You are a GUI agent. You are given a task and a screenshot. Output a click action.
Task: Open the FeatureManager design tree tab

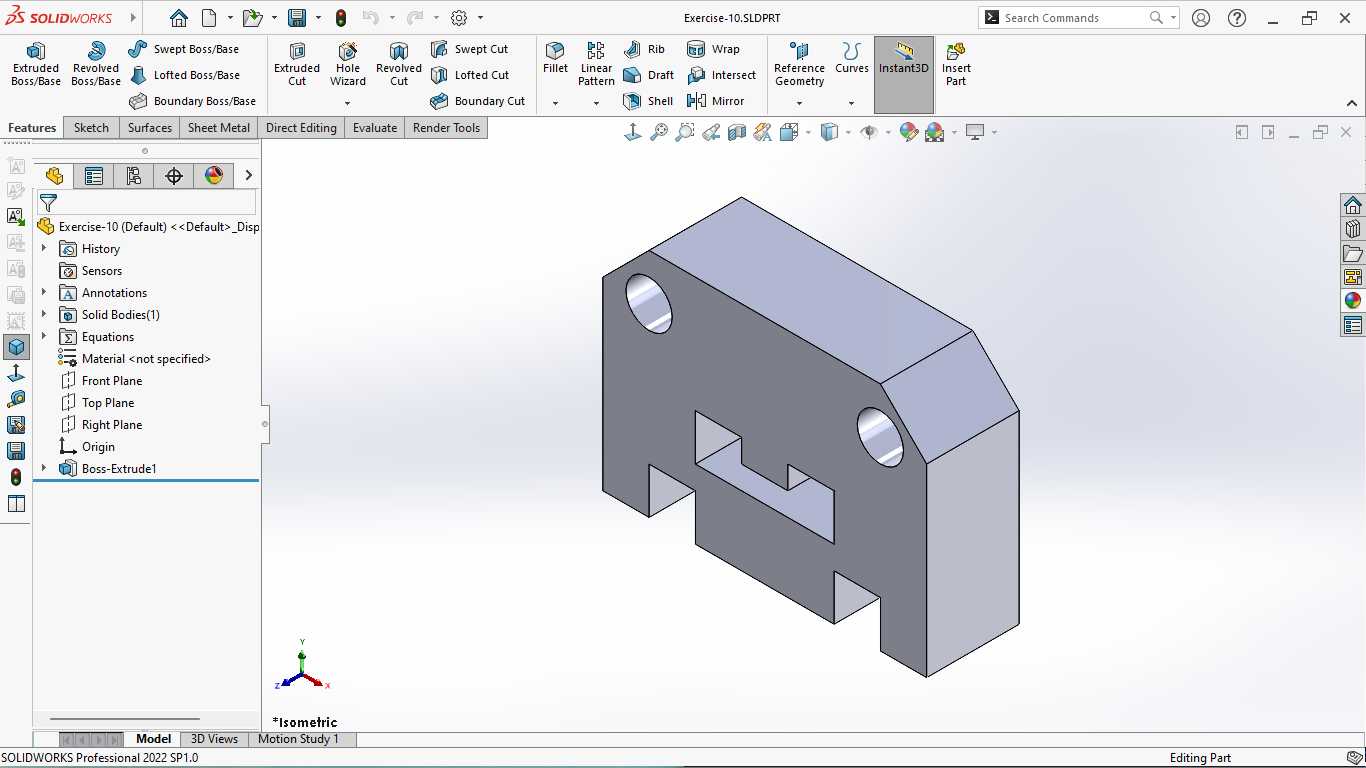(x=54, y=176)
